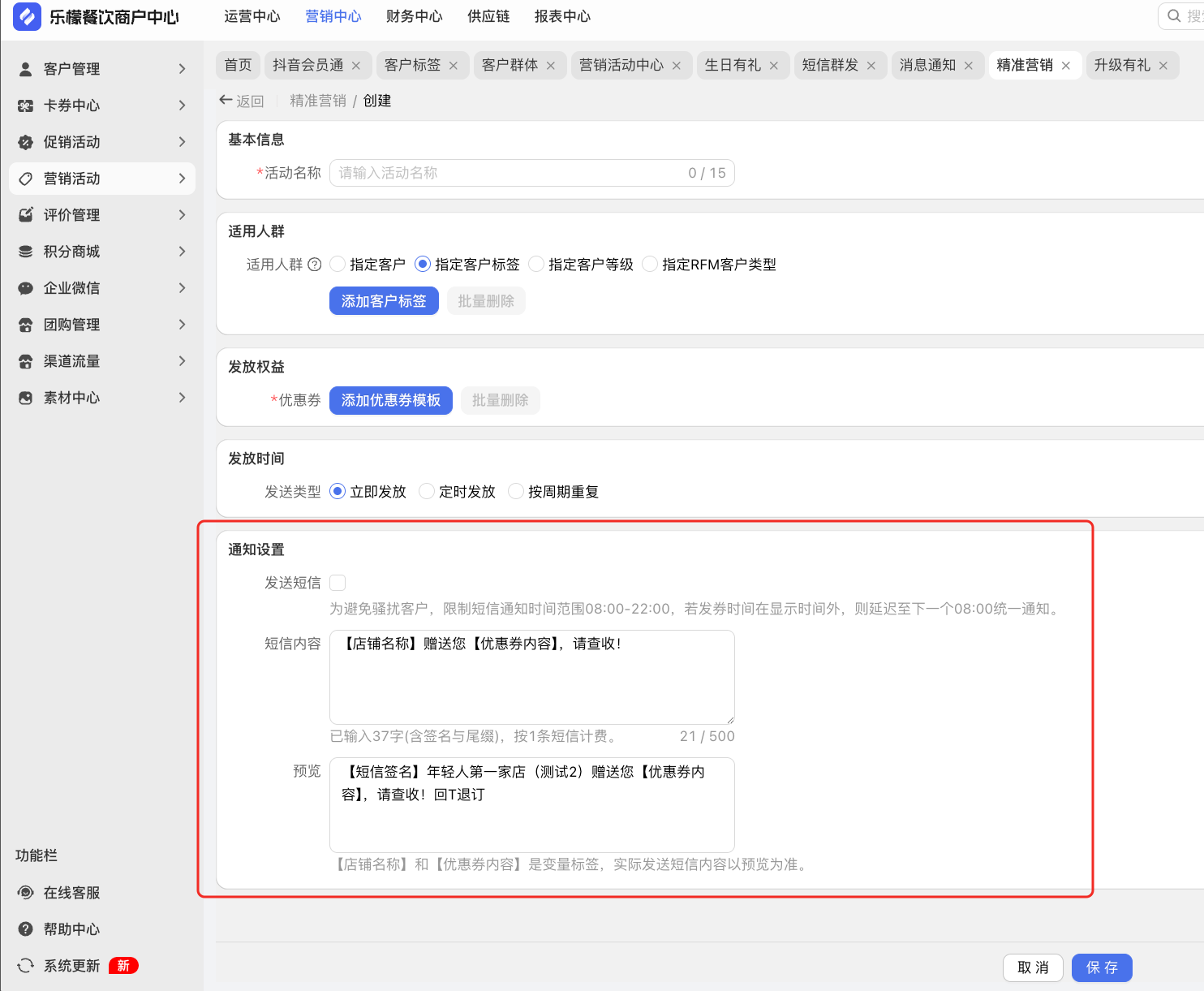
Task: Expand the 客户管理 sidebar menu chevron
Action: click(x=183, y=69)
